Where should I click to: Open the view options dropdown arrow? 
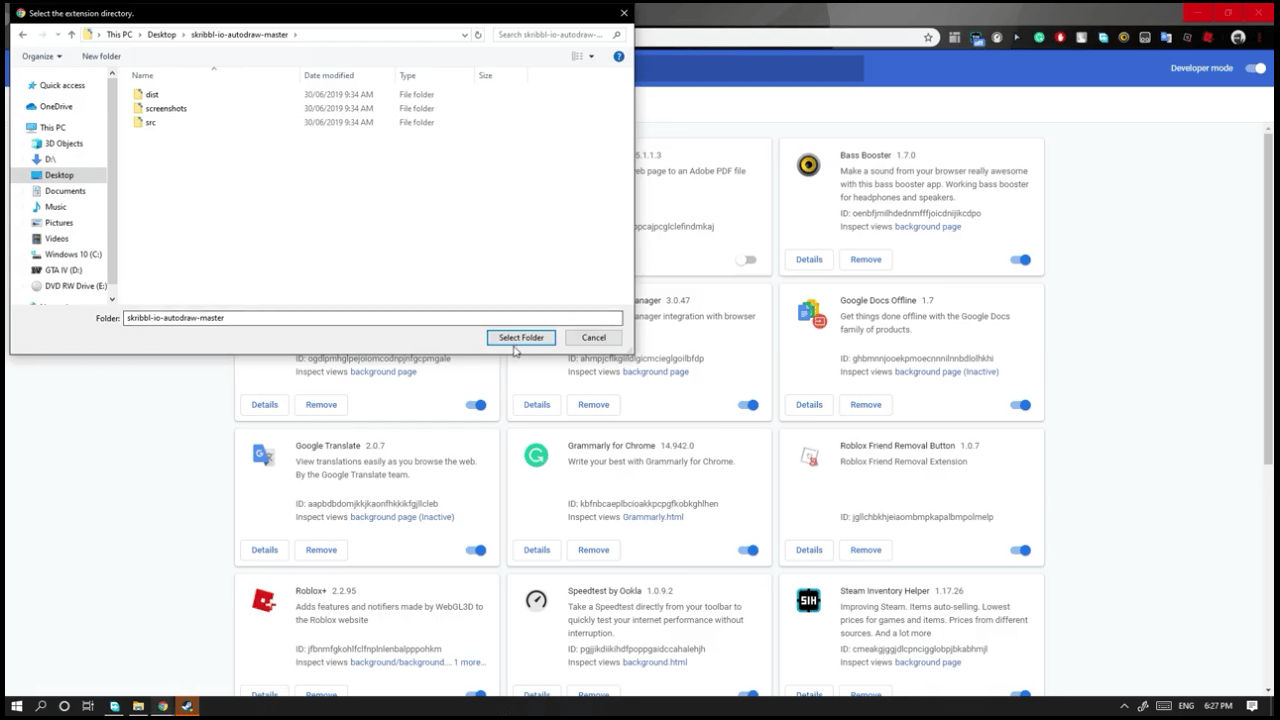pos(591,56)
